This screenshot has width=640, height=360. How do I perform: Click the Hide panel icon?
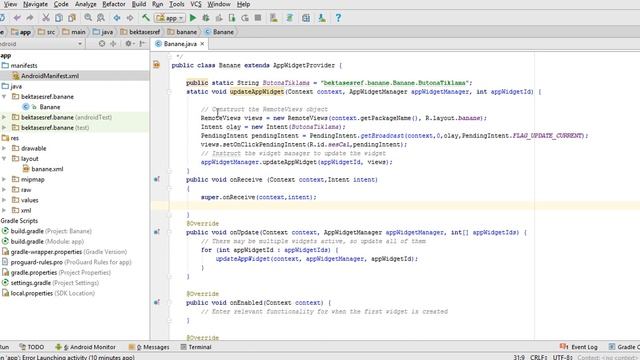click(142, 44)
